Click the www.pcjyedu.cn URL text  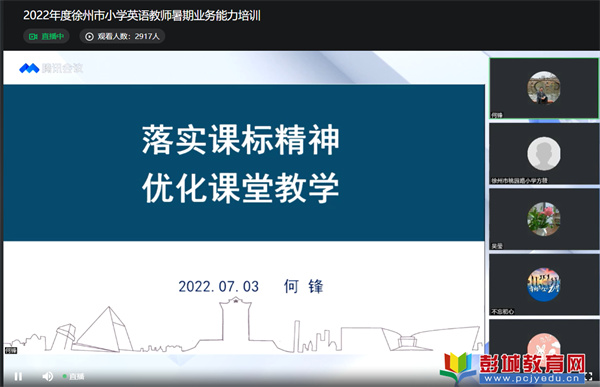(x=532, y=379)
